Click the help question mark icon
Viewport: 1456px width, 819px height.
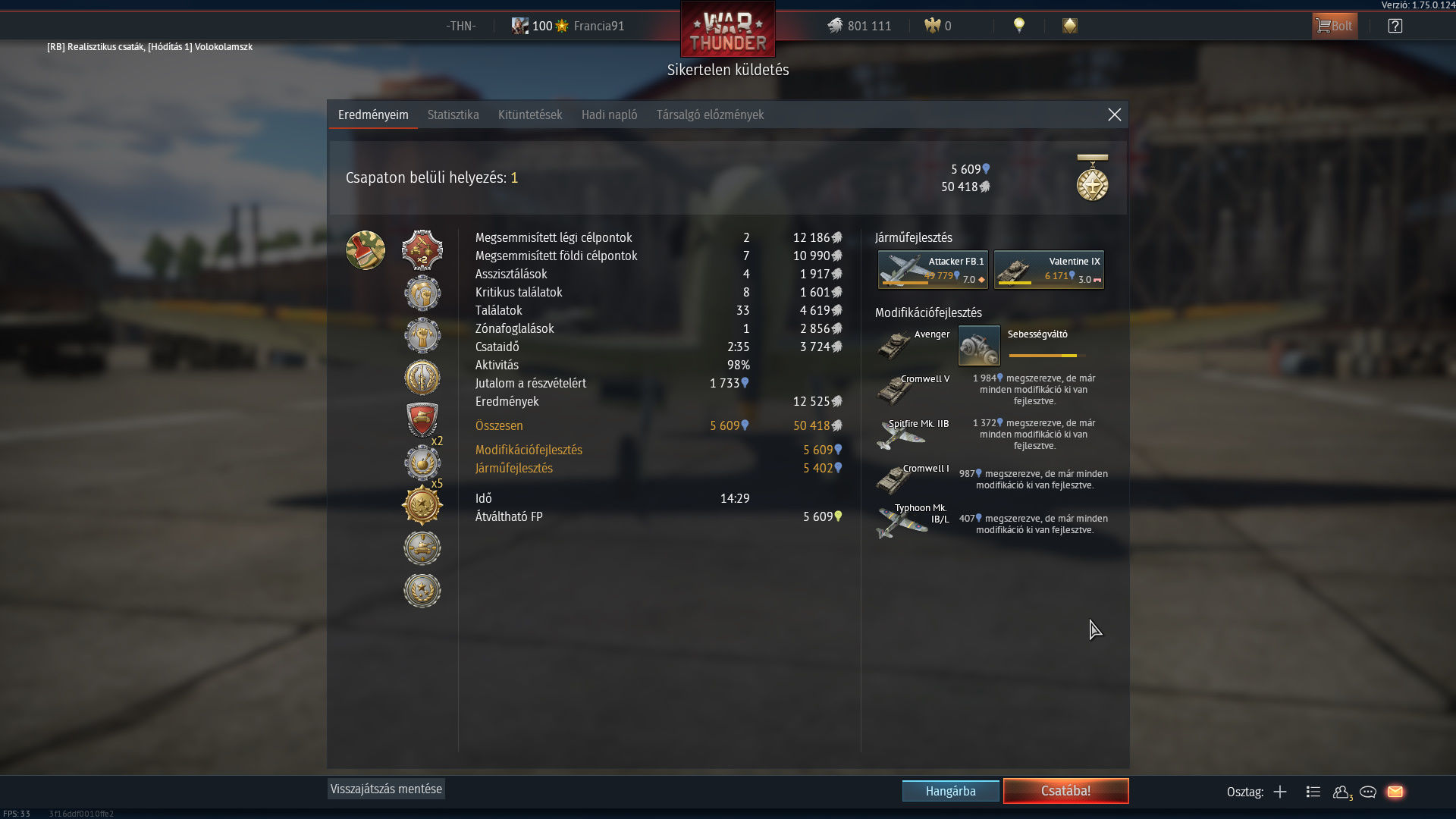tap(1395, 26)
